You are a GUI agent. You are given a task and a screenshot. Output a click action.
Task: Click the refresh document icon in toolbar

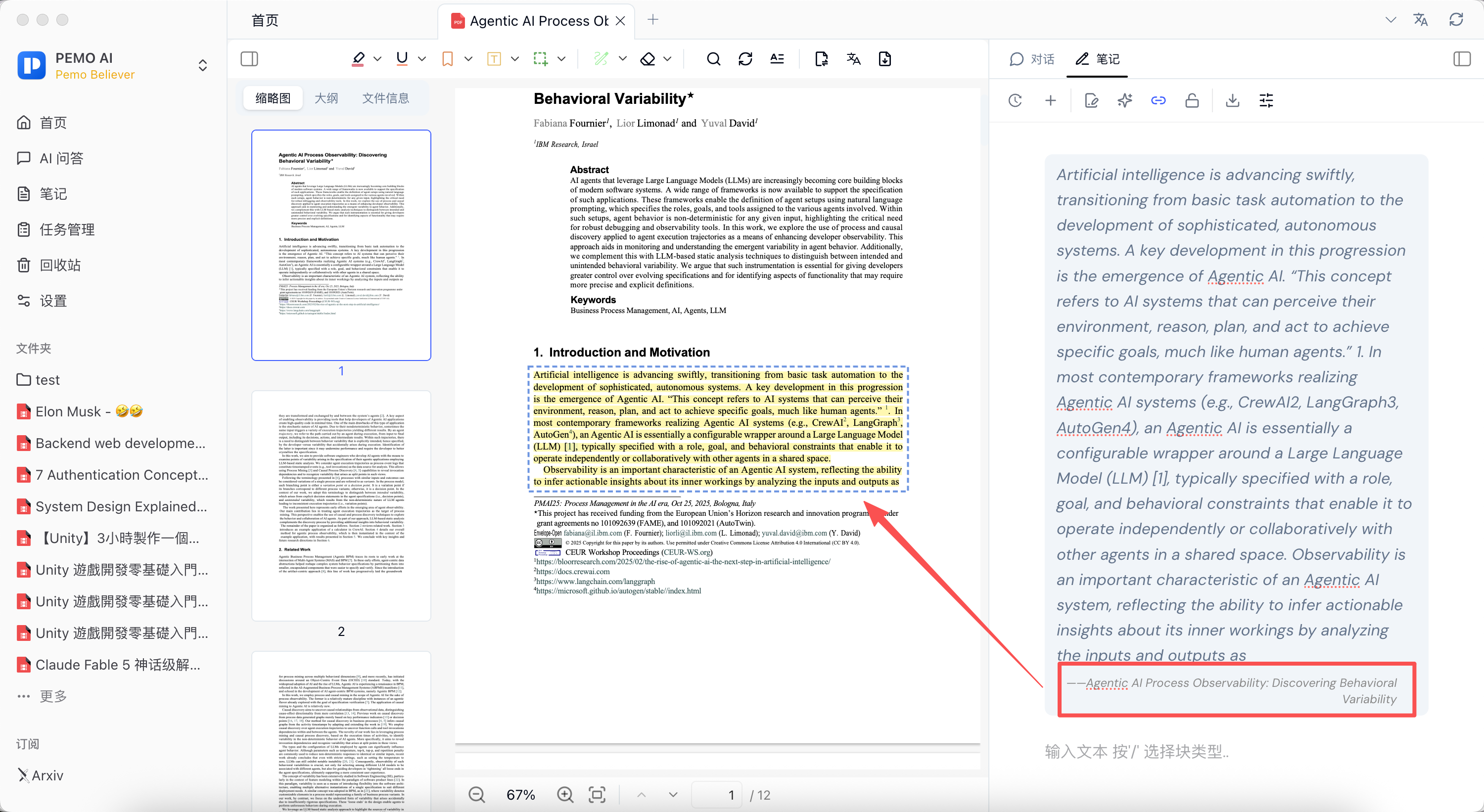click(745, 59)
